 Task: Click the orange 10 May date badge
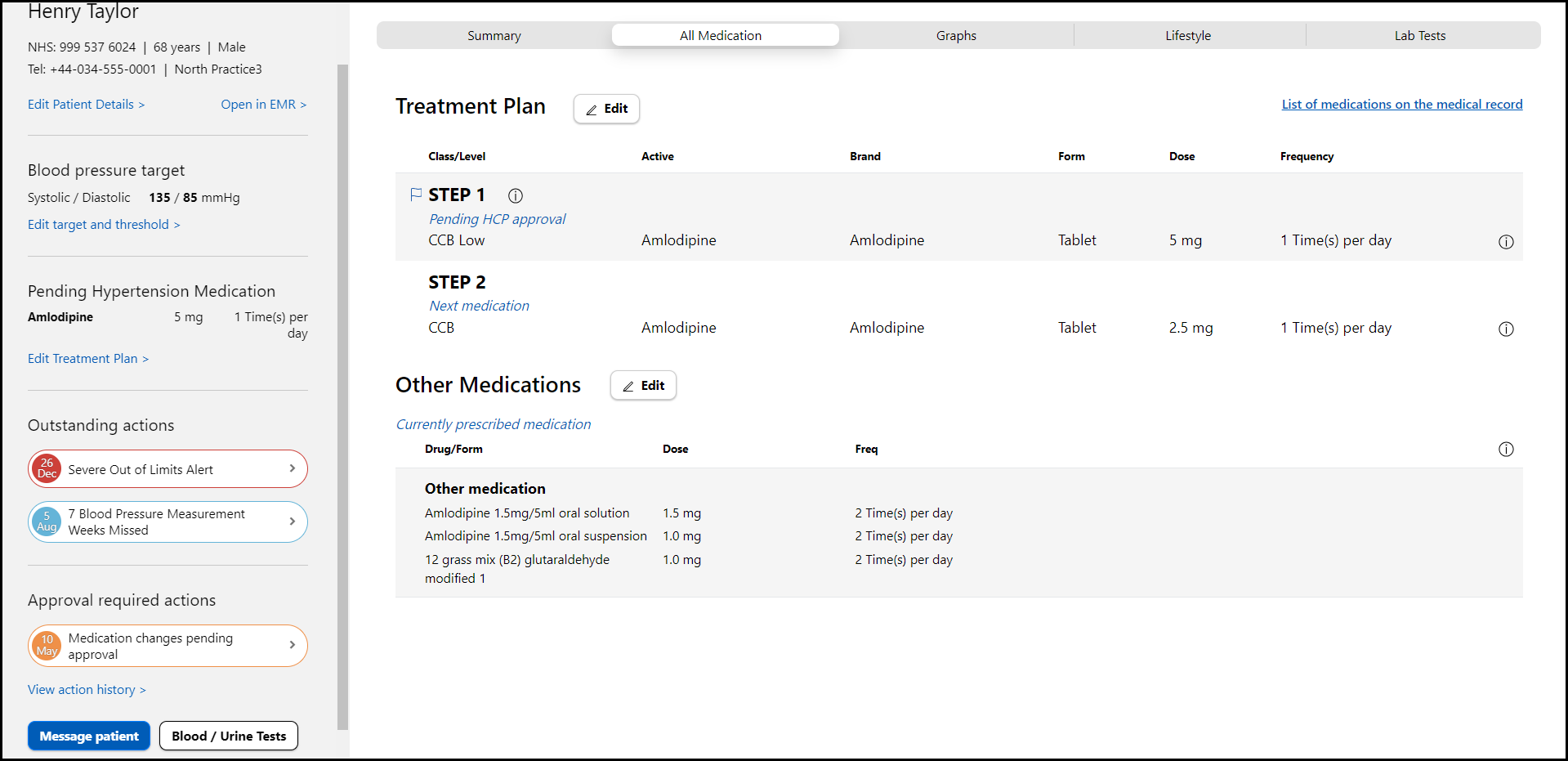[x=47, y=646]
